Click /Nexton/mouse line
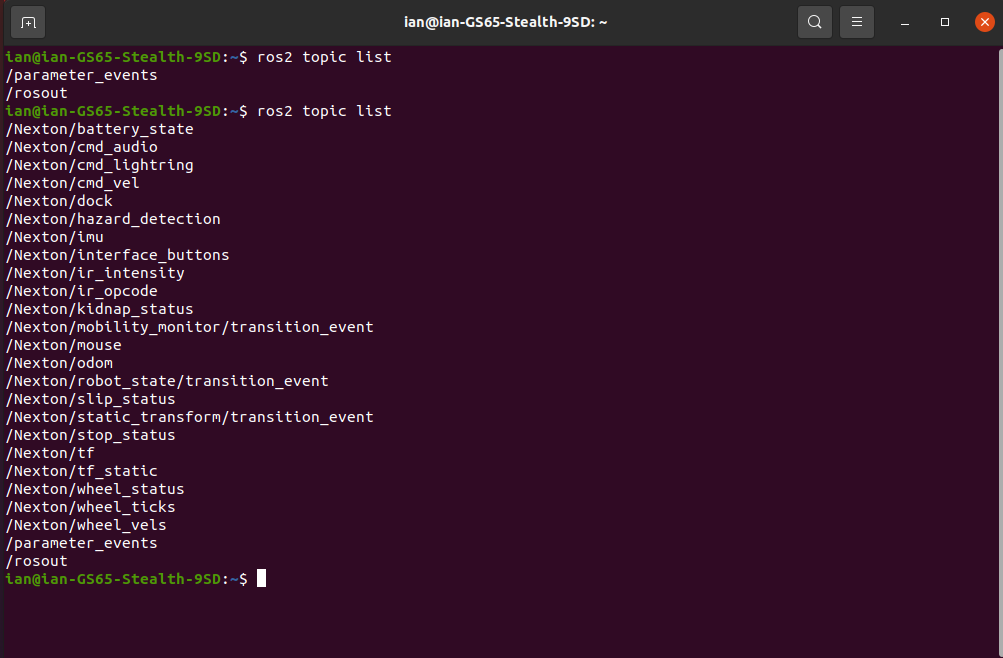Screen dimensions: 1003x658 (x=64, y=345)
